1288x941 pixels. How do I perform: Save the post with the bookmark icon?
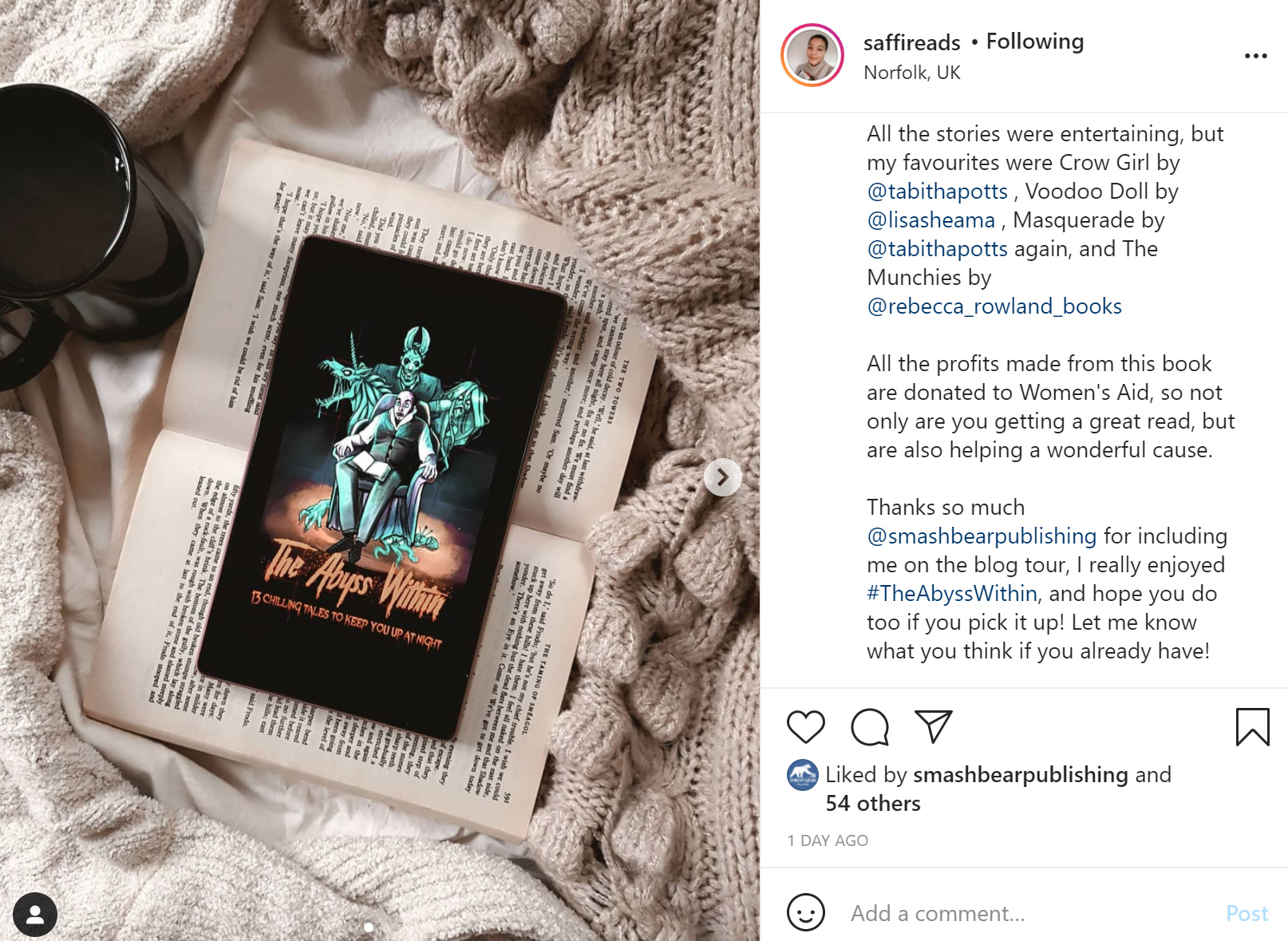[x=1252, y=727]
